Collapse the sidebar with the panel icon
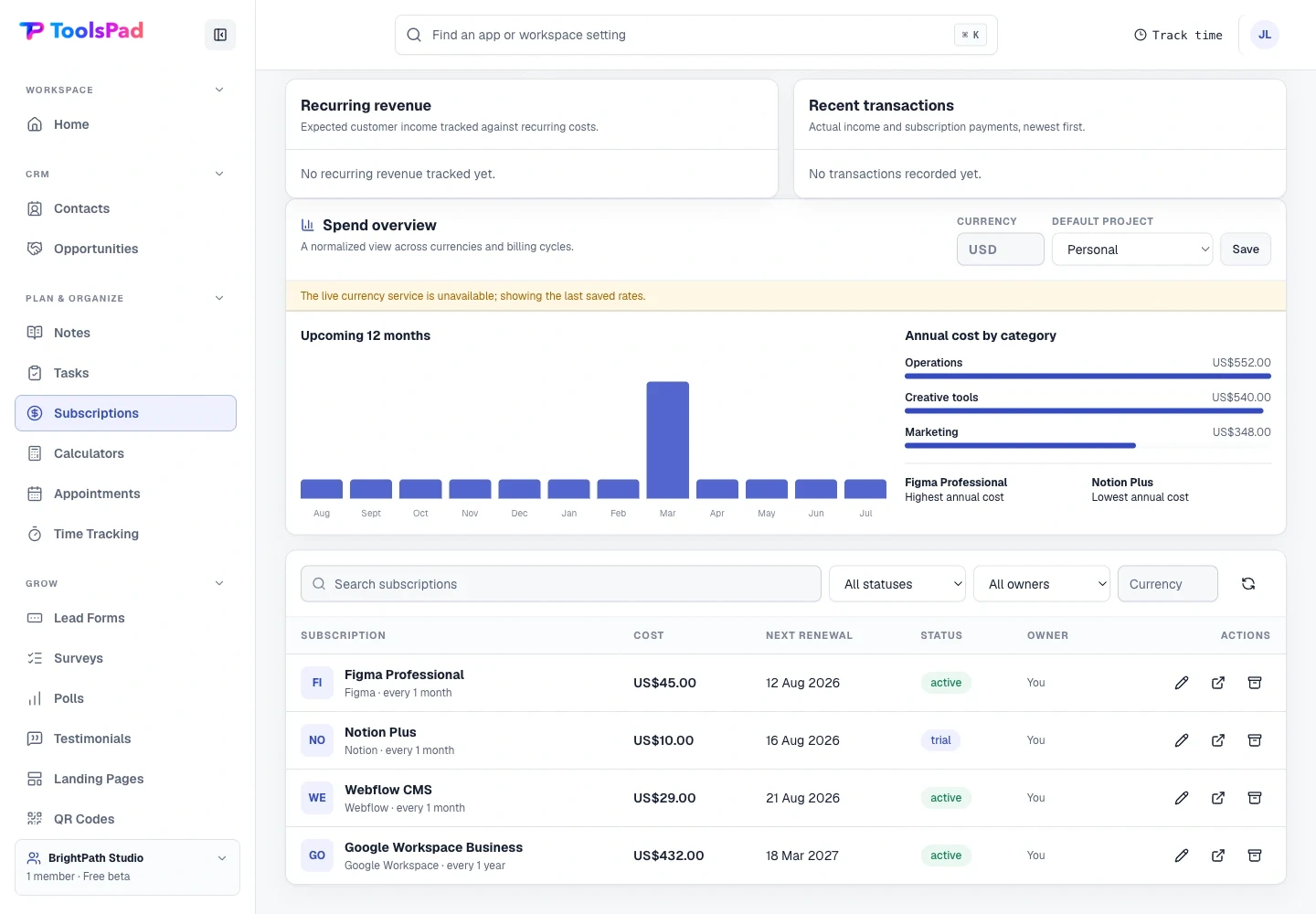 coord(220,35)
